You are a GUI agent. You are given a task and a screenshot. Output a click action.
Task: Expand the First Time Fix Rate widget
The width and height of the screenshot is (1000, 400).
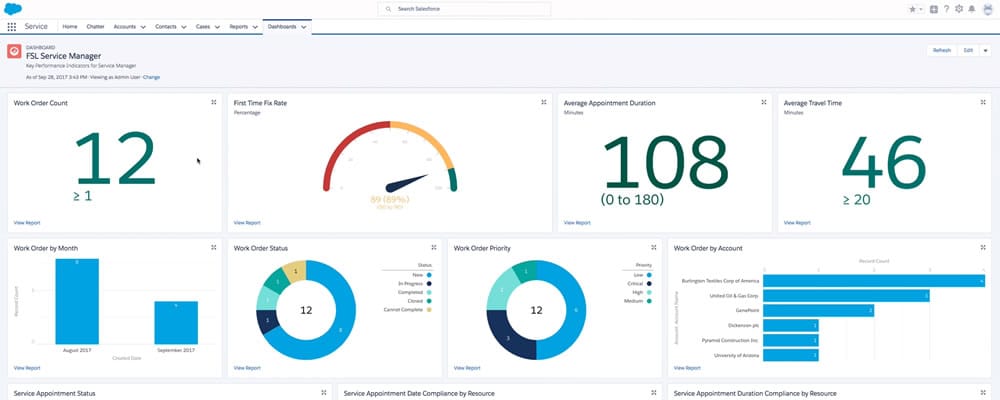[544, 102]
